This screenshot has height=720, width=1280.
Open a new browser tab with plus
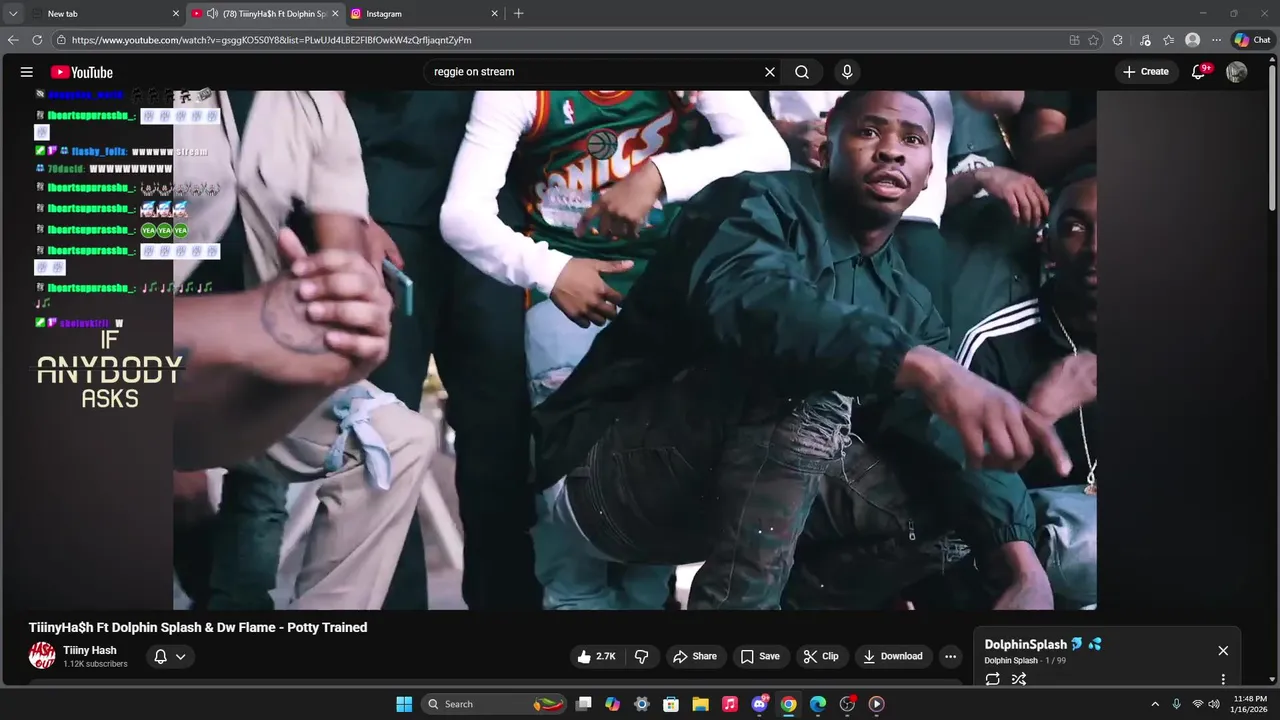(518, 13)
